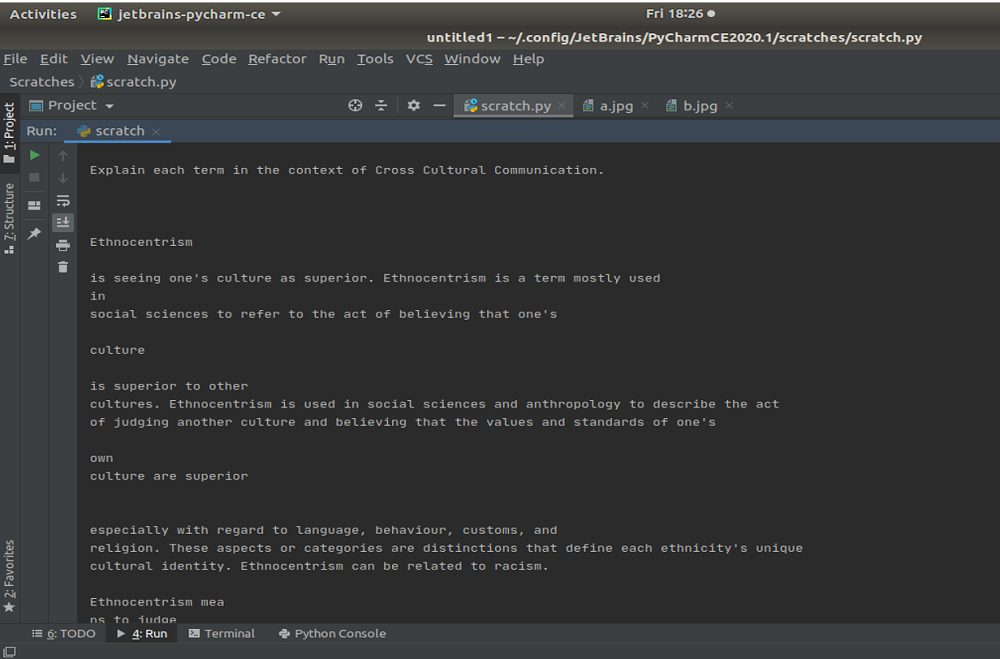Image resolution: width=1000 pixels, height=659 pixels.
Task: Open the Refactor menu
Action: [x=277, y=59]
